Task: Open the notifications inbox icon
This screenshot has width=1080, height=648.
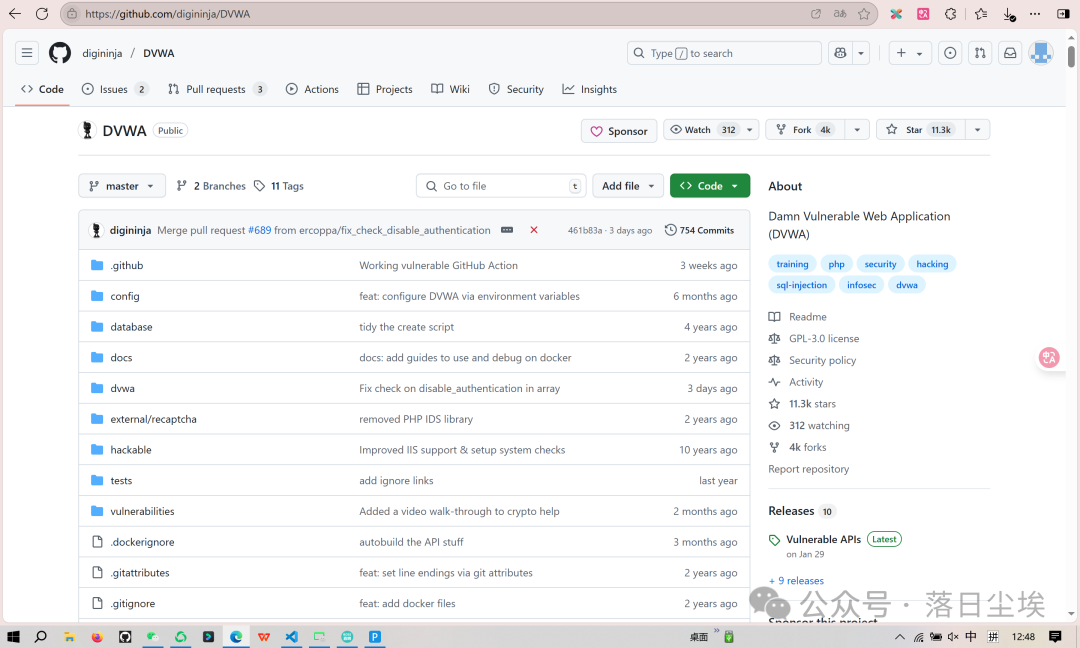Action: [1010, 53]
